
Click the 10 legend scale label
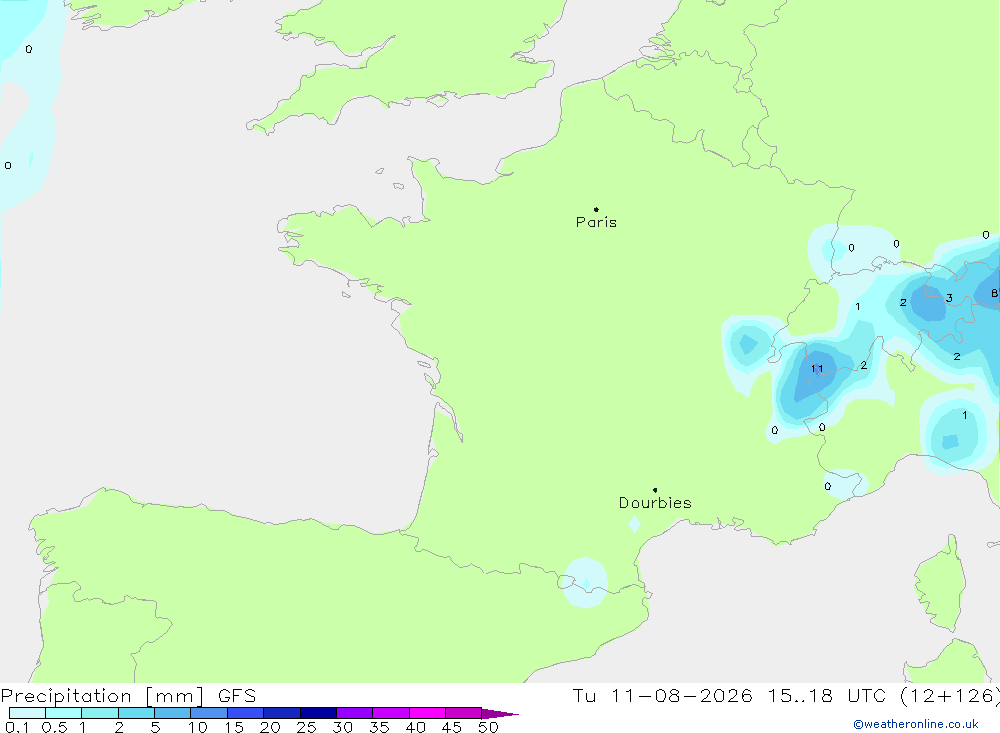pyautogui.click(x=198, y=727)
